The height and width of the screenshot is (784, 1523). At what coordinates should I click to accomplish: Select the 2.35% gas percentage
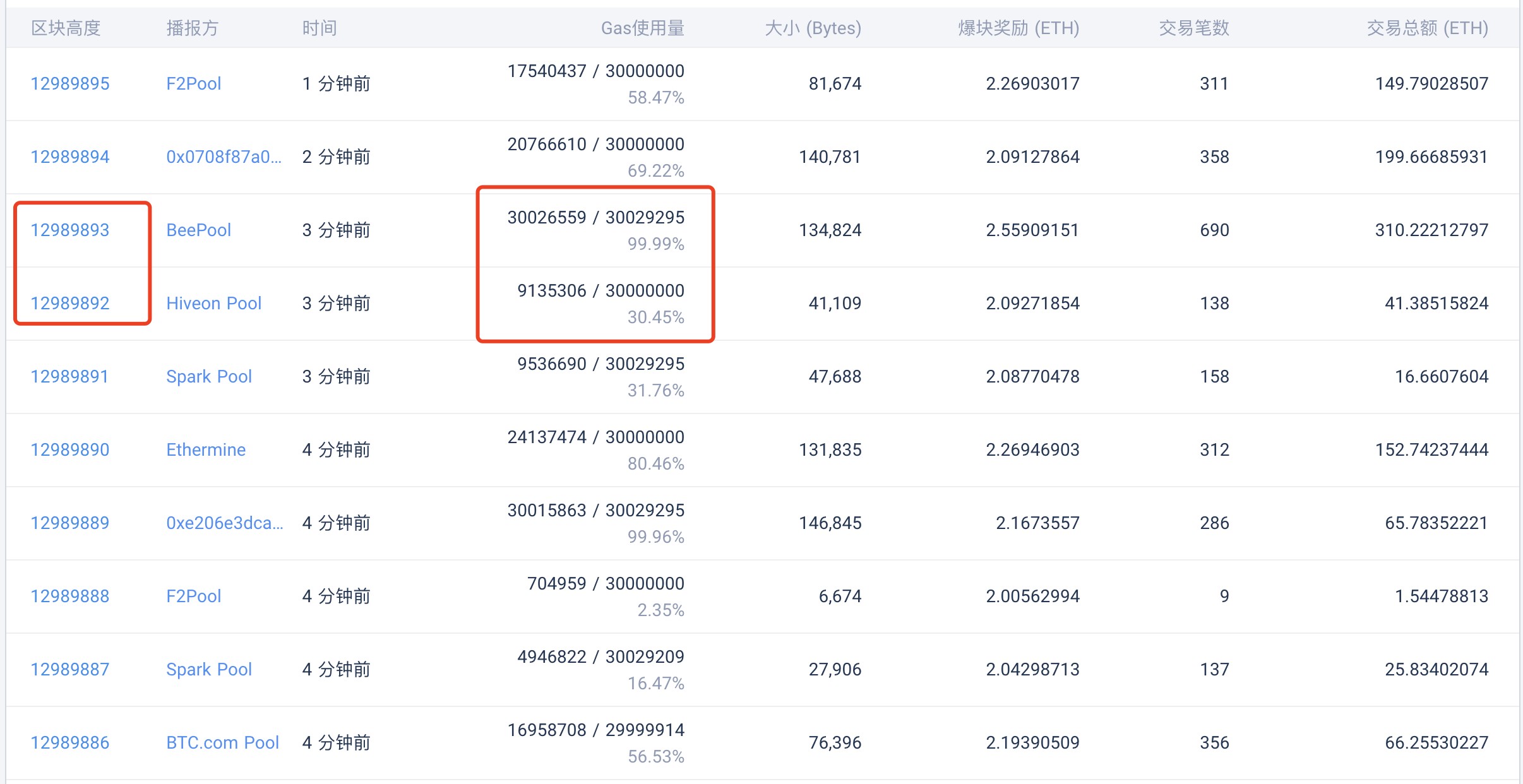click(661, 610)
